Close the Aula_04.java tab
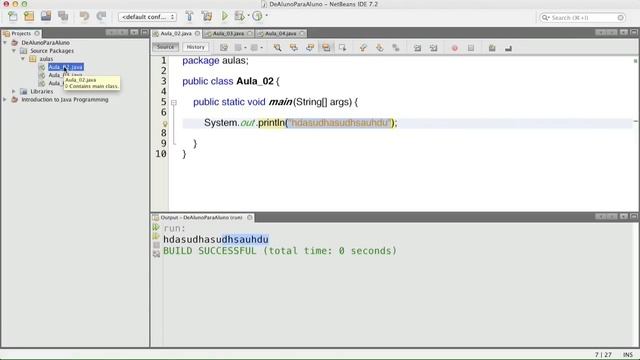The width and height of the screenshot is (640, 360). point(302,33)
